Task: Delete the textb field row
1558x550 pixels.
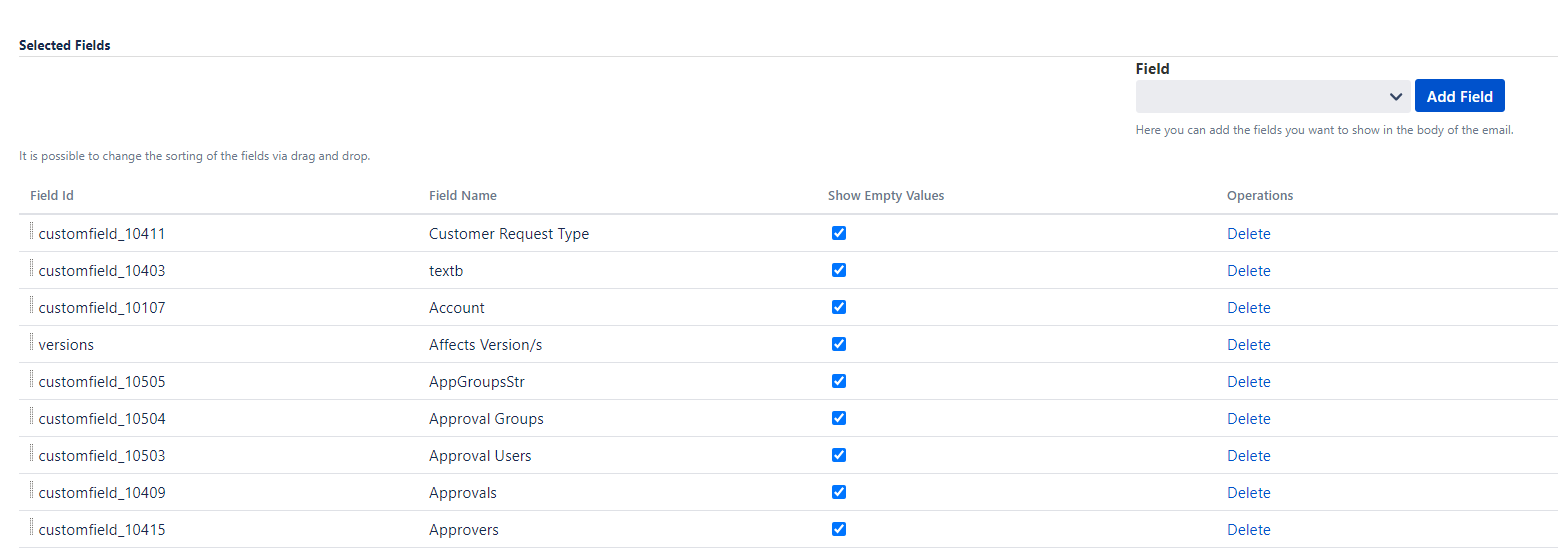Action: (x=1248, y=271)
